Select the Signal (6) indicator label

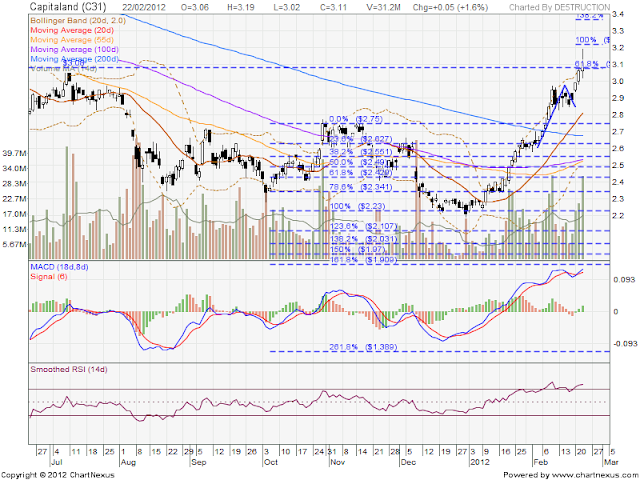point(47,277)
